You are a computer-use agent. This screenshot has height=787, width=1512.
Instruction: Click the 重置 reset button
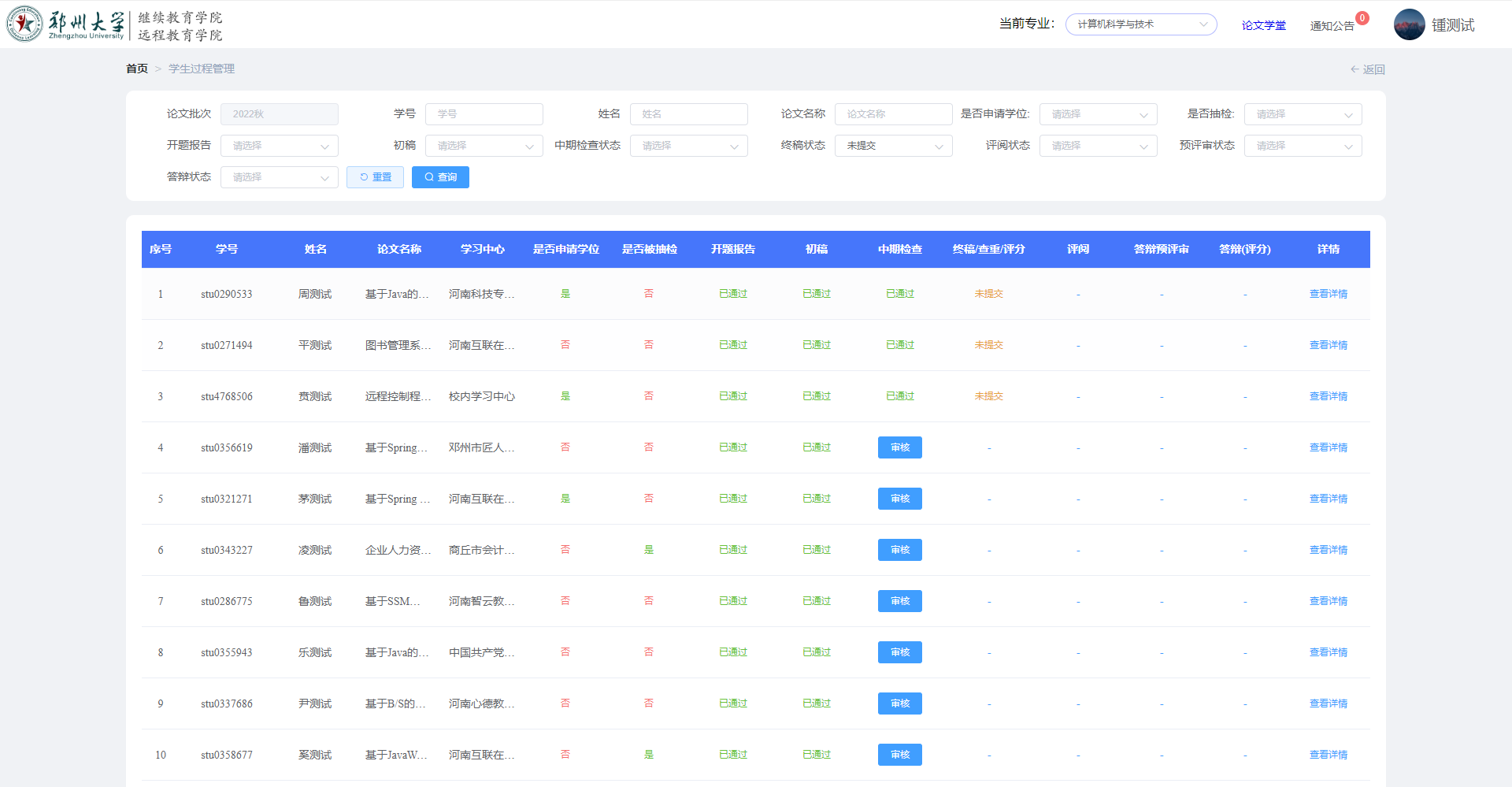(375, 177)
